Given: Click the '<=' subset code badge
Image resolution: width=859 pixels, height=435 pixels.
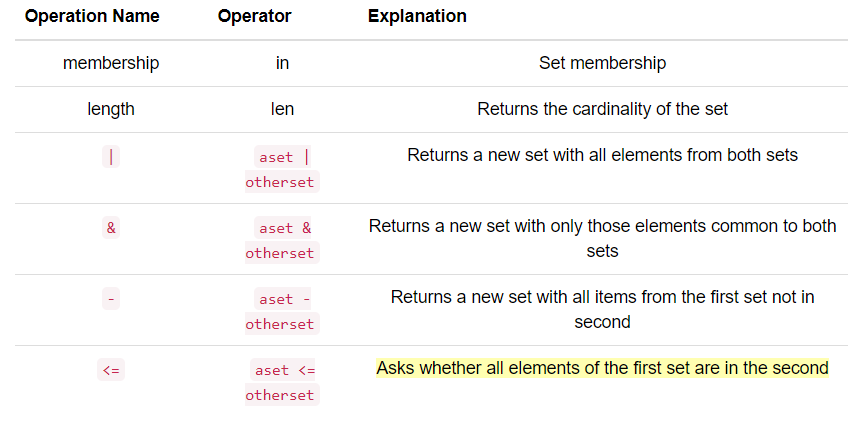Looking at the screenshot, I should (111, 370).
